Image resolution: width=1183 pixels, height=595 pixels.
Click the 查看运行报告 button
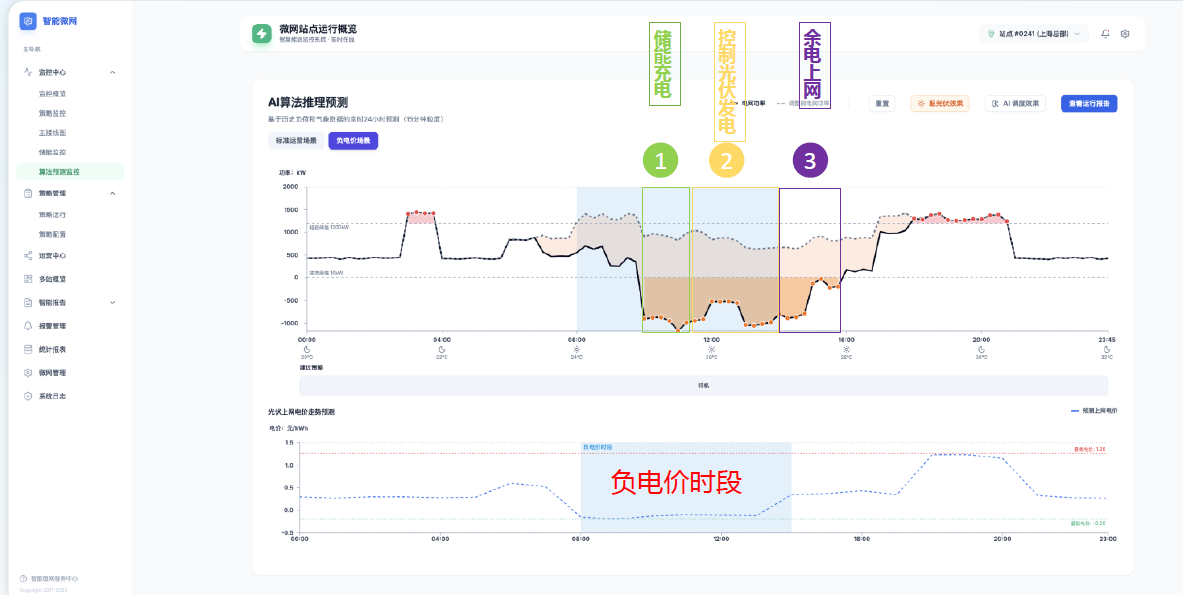[x=1089, y=103]
